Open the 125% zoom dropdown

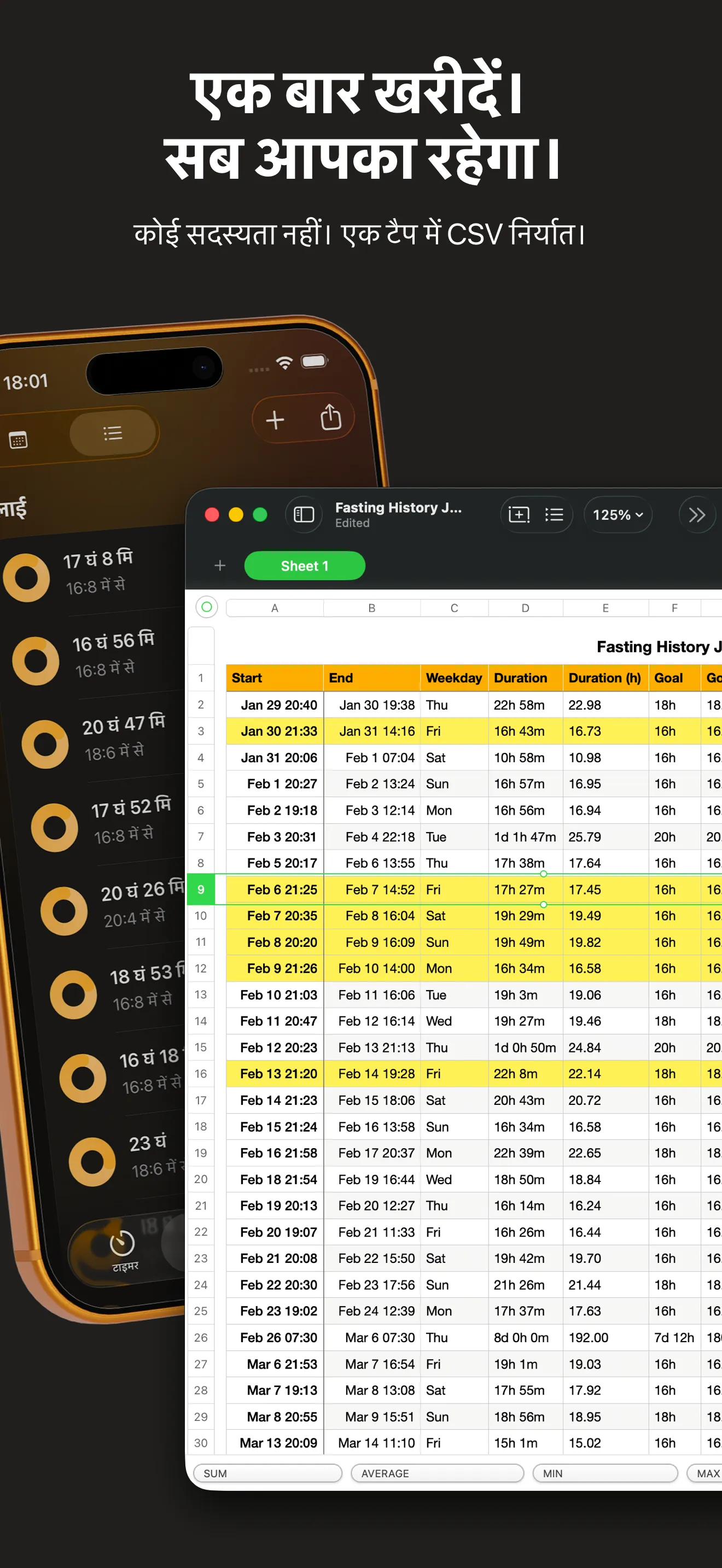618,515
